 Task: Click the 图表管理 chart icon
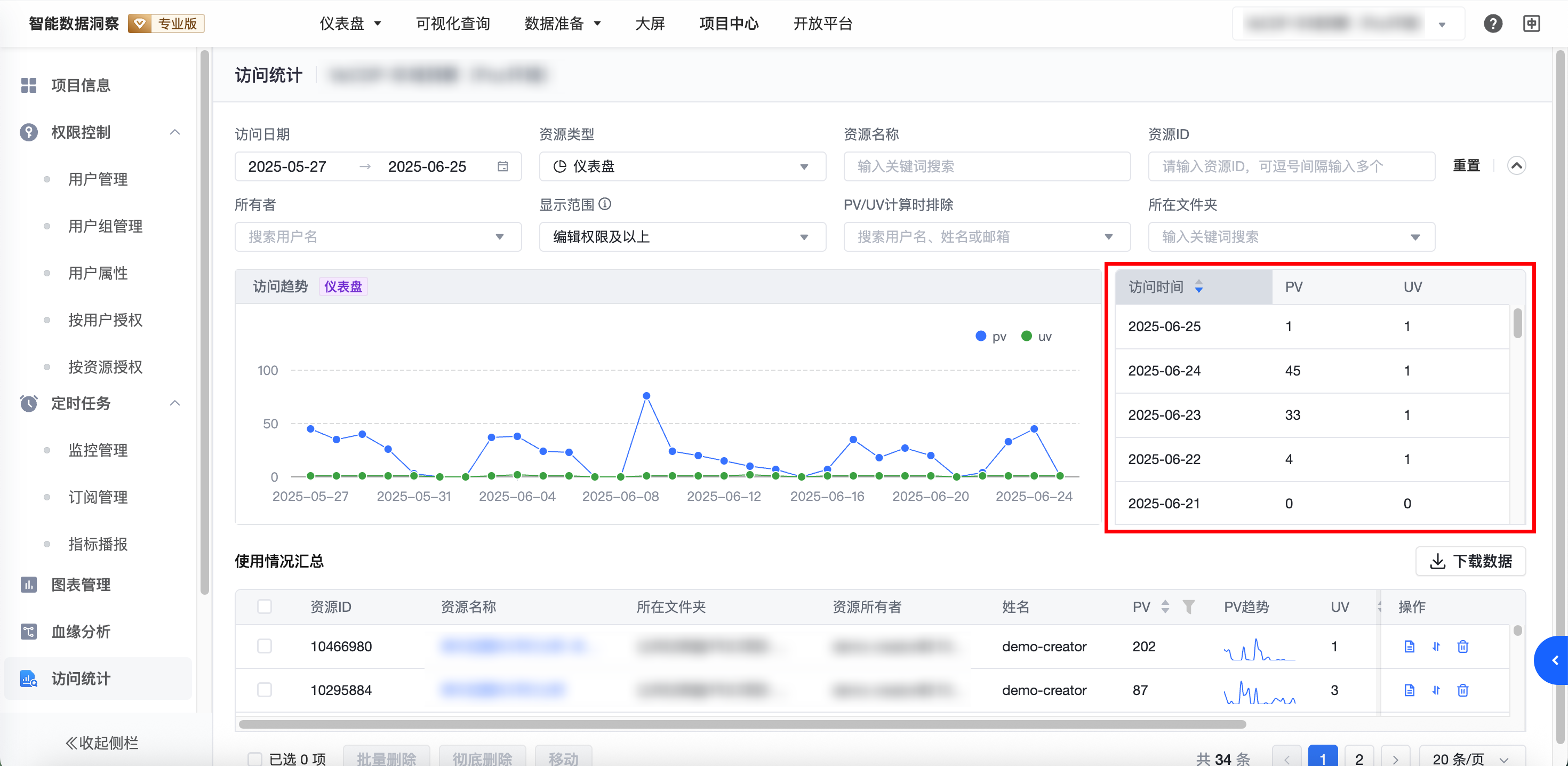click(29, 585)
